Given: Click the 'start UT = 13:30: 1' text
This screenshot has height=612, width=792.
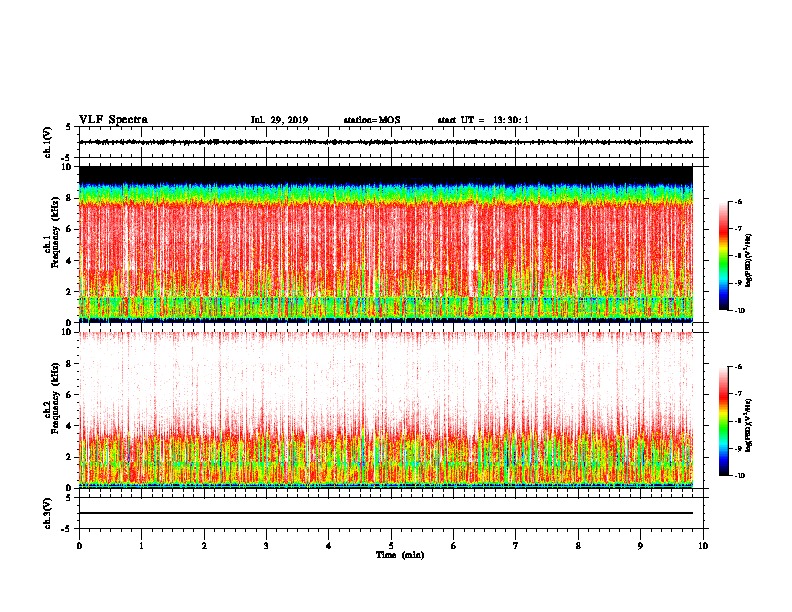Looking at the screenshot, I should point(483,120).
